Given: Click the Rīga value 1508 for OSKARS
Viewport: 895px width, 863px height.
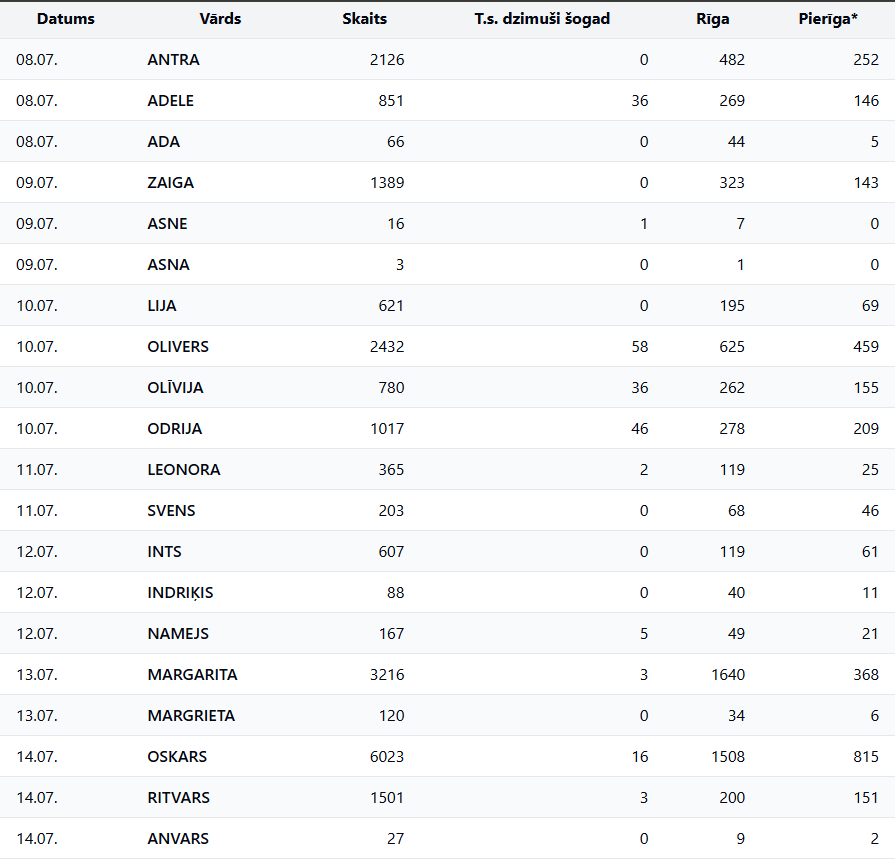Looking at the screenshot, I should tap(728, 757).
